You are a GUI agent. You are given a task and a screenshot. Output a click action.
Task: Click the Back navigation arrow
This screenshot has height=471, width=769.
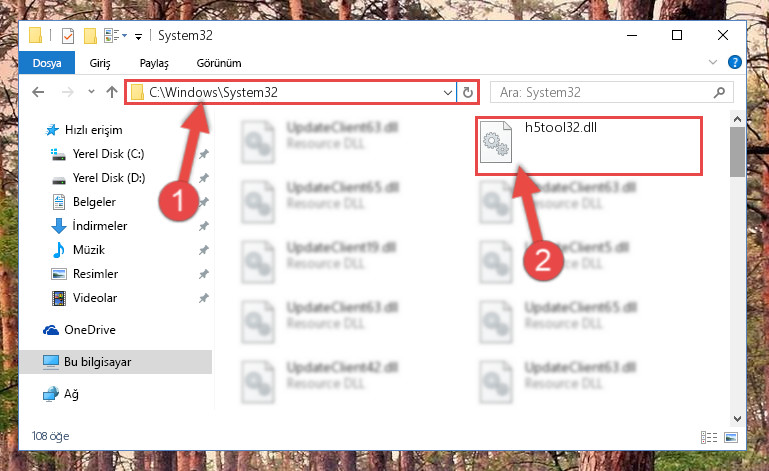[38, 92]
